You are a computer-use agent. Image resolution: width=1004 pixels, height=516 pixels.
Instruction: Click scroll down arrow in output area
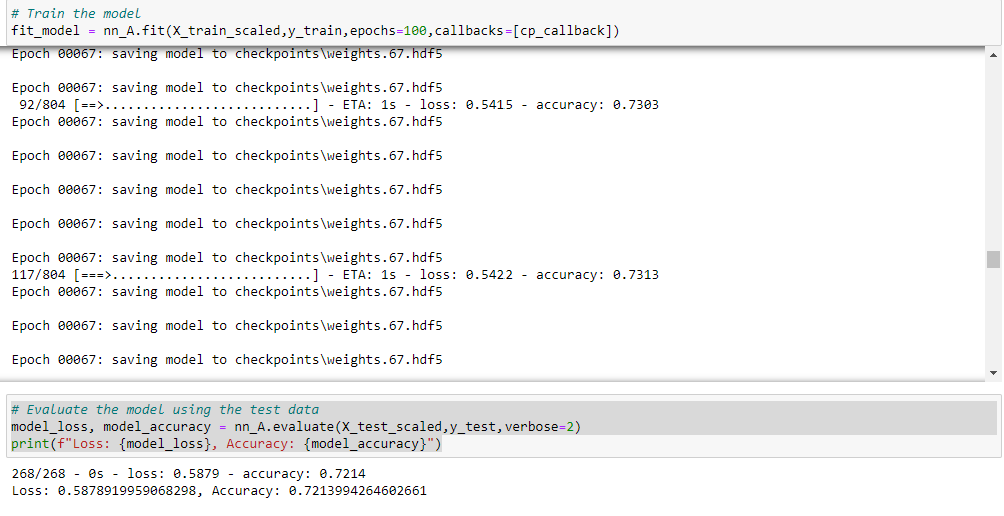pos(993,373)
